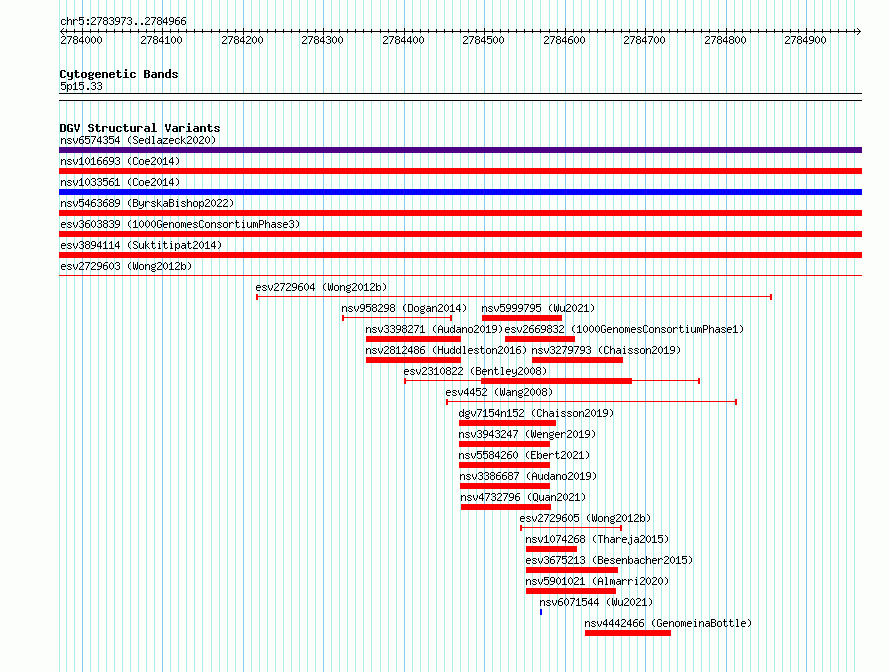
Task: Click the red nsv3279793 variant bar
Action: [577, 360]
